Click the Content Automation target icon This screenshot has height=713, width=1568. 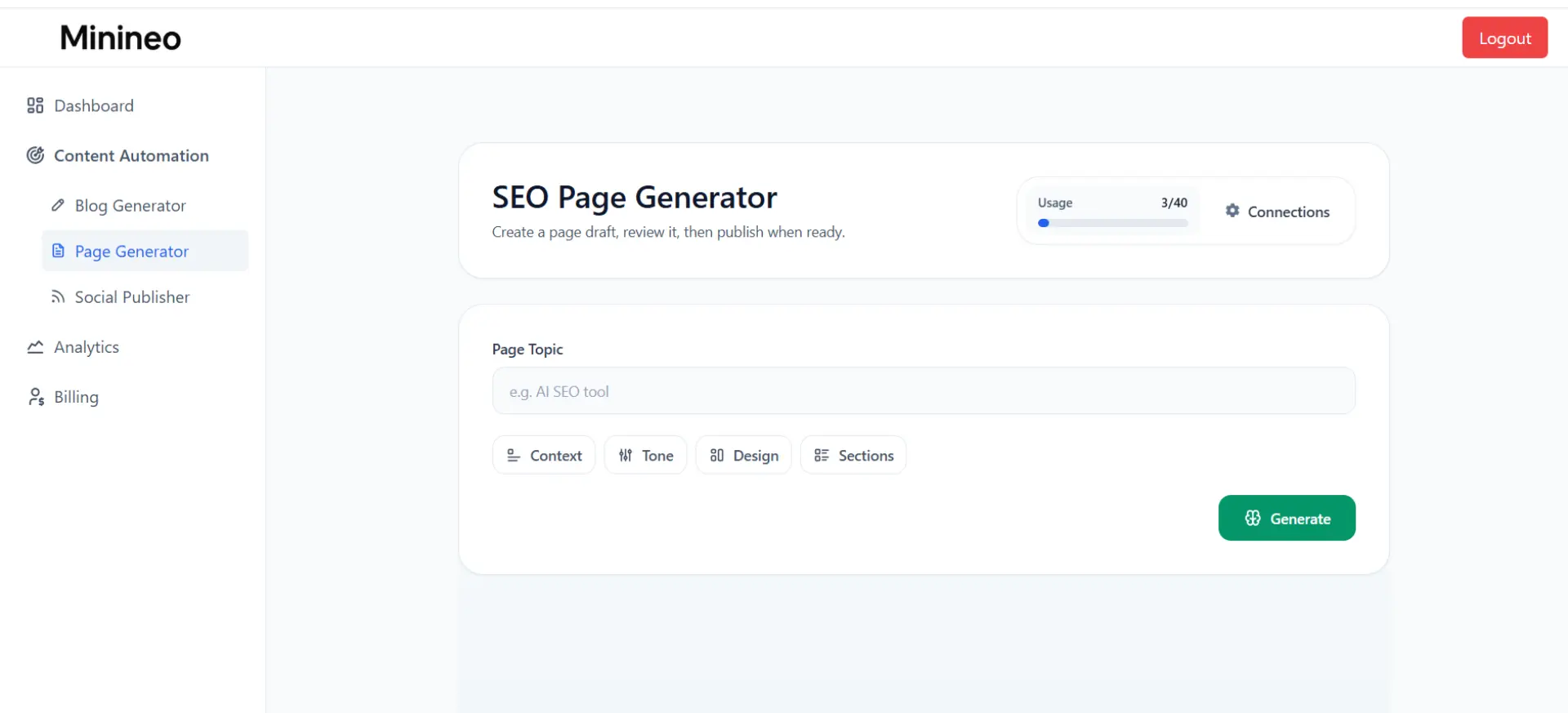pyautogui.click(x=35, y=155)
